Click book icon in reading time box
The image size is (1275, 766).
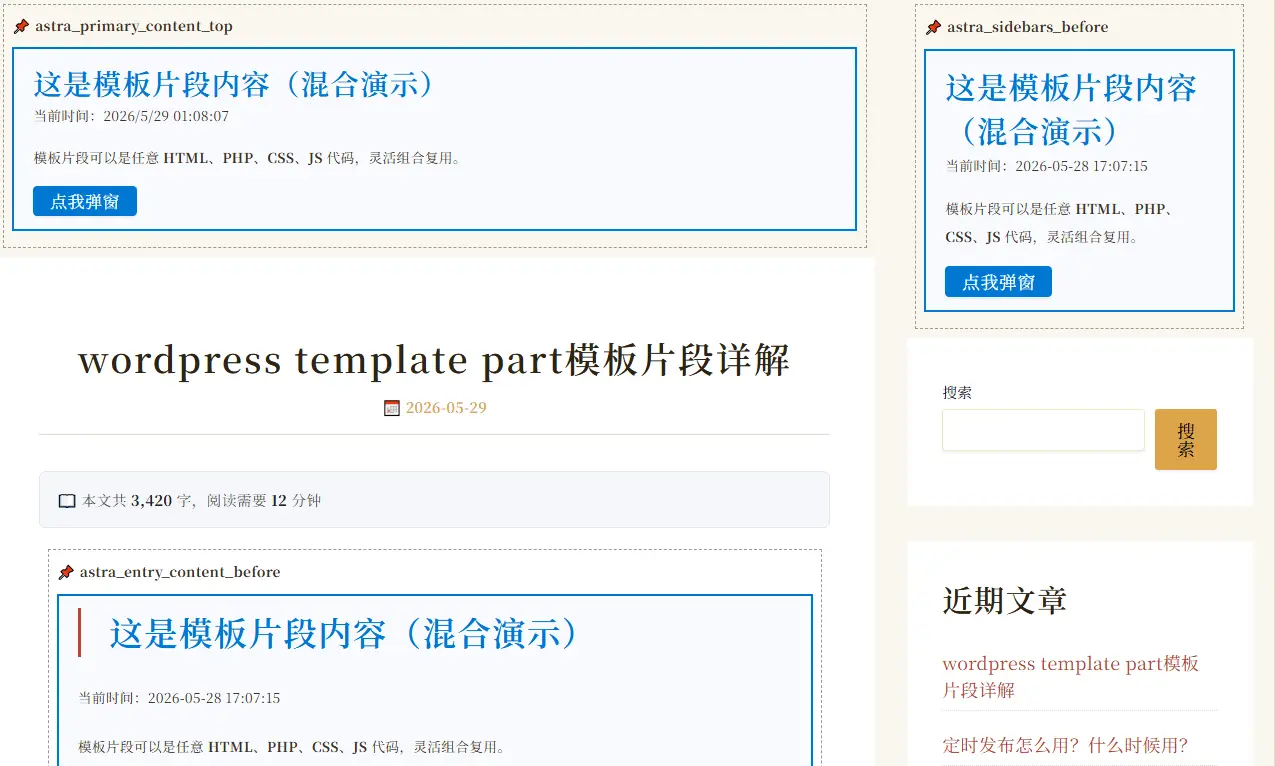click(67, 501)
